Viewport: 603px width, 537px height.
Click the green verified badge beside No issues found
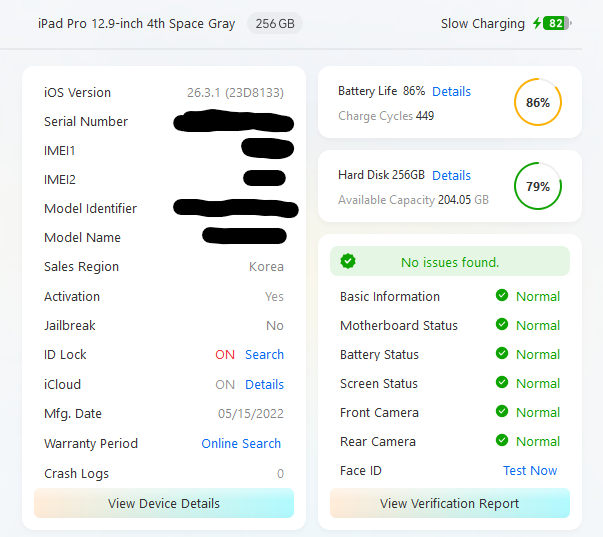[x=348, y=261]
